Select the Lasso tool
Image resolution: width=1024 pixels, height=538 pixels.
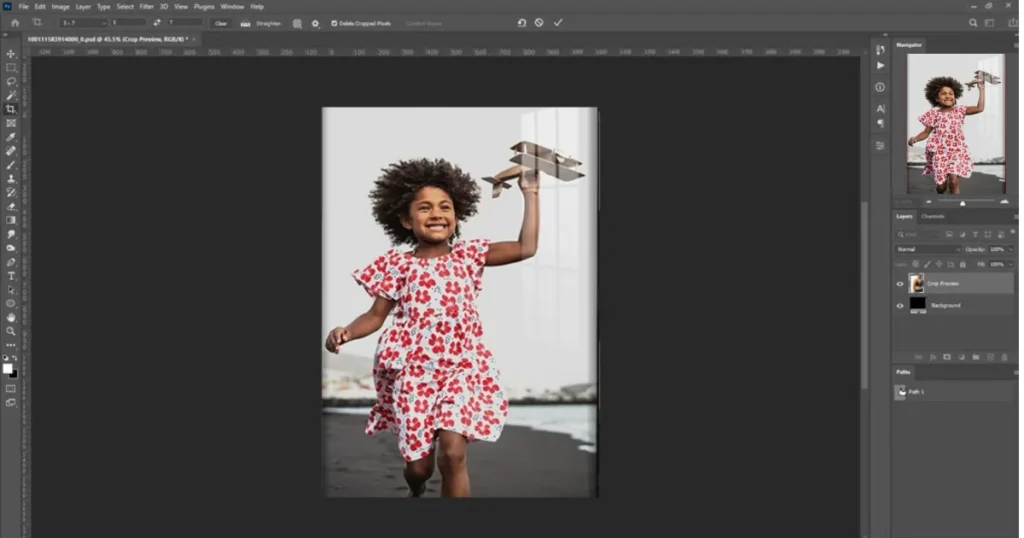(11, 82)
